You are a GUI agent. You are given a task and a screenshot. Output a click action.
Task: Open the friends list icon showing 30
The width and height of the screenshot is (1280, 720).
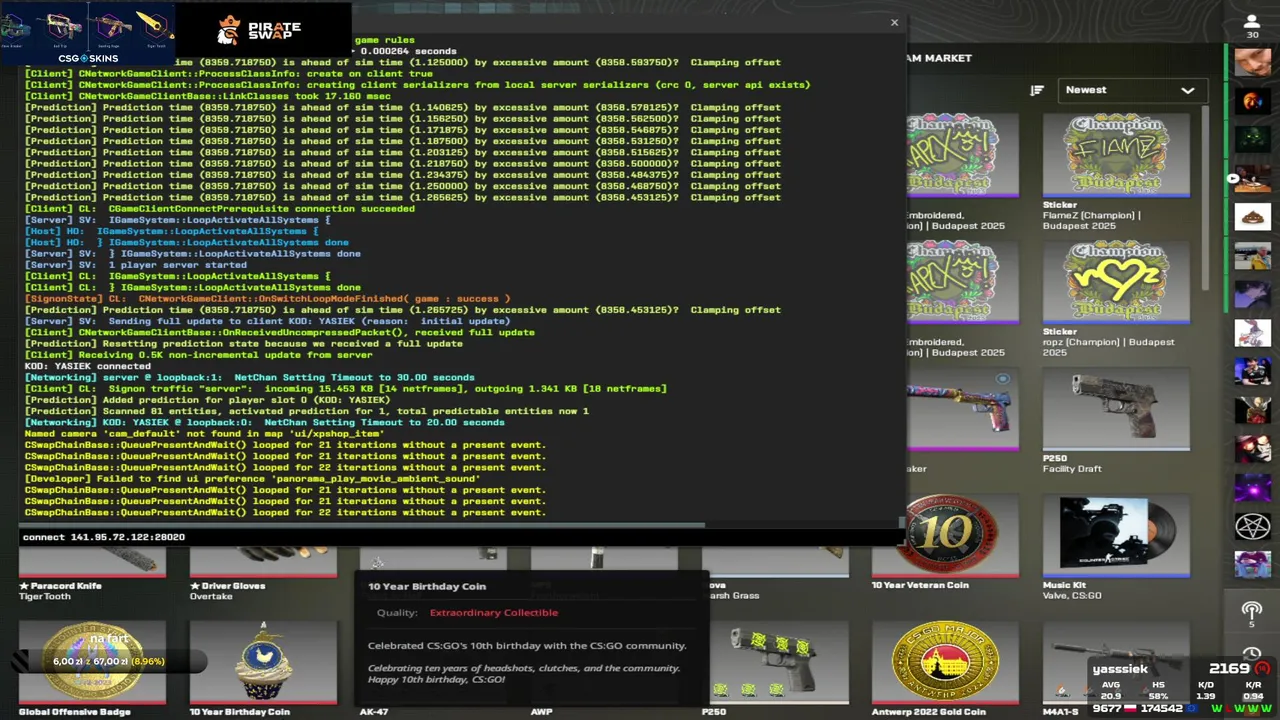click(1252, 26)
